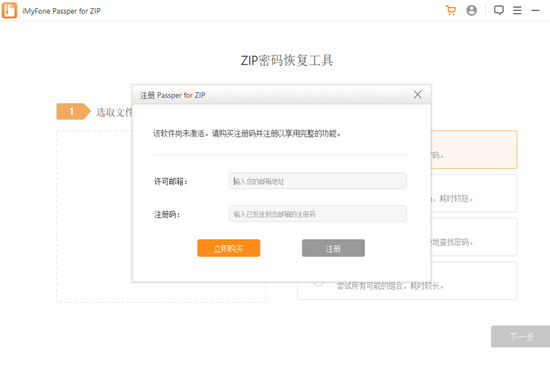The height and width of the screenshot is (366, 550).
Task: Focus the 许可邮箱 email input field
Action: click(317, 181)
